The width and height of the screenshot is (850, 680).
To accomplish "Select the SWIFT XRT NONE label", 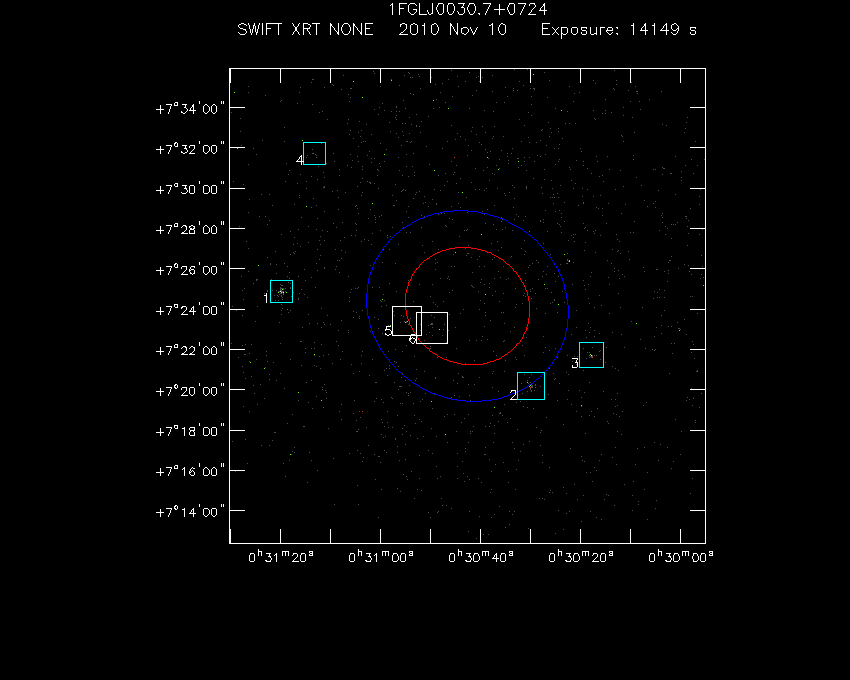I will click(305, 29).
